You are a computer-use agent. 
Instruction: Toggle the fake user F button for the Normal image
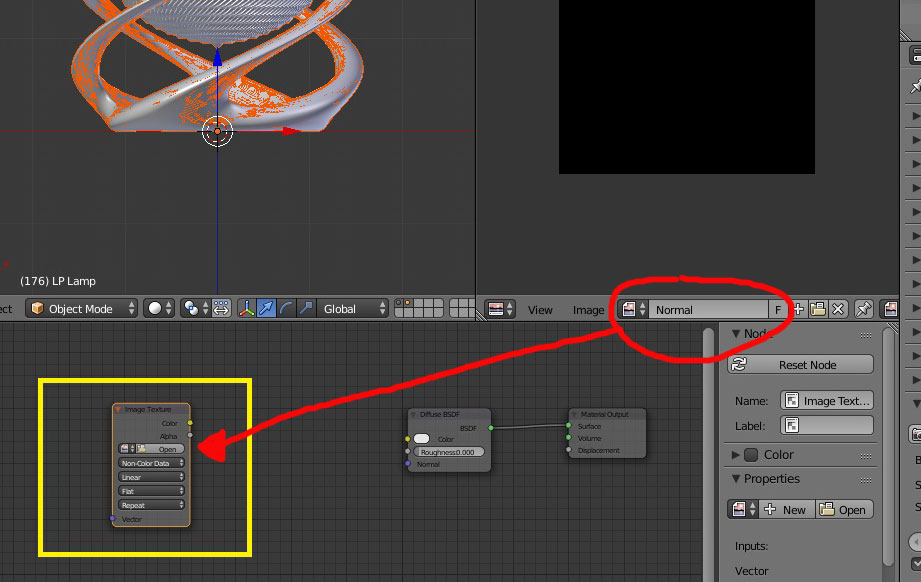point(778,308)
